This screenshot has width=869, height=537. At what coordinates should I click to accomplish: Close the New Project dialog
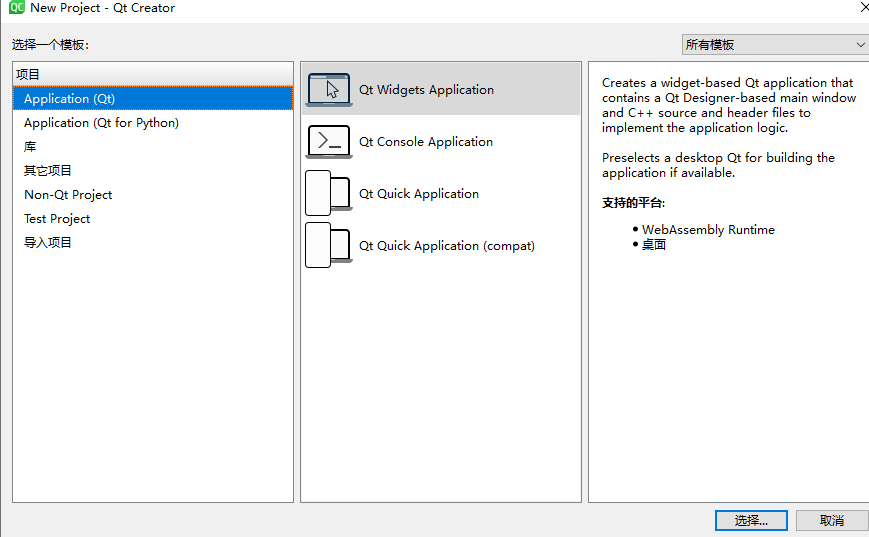[x=863, y=7]
